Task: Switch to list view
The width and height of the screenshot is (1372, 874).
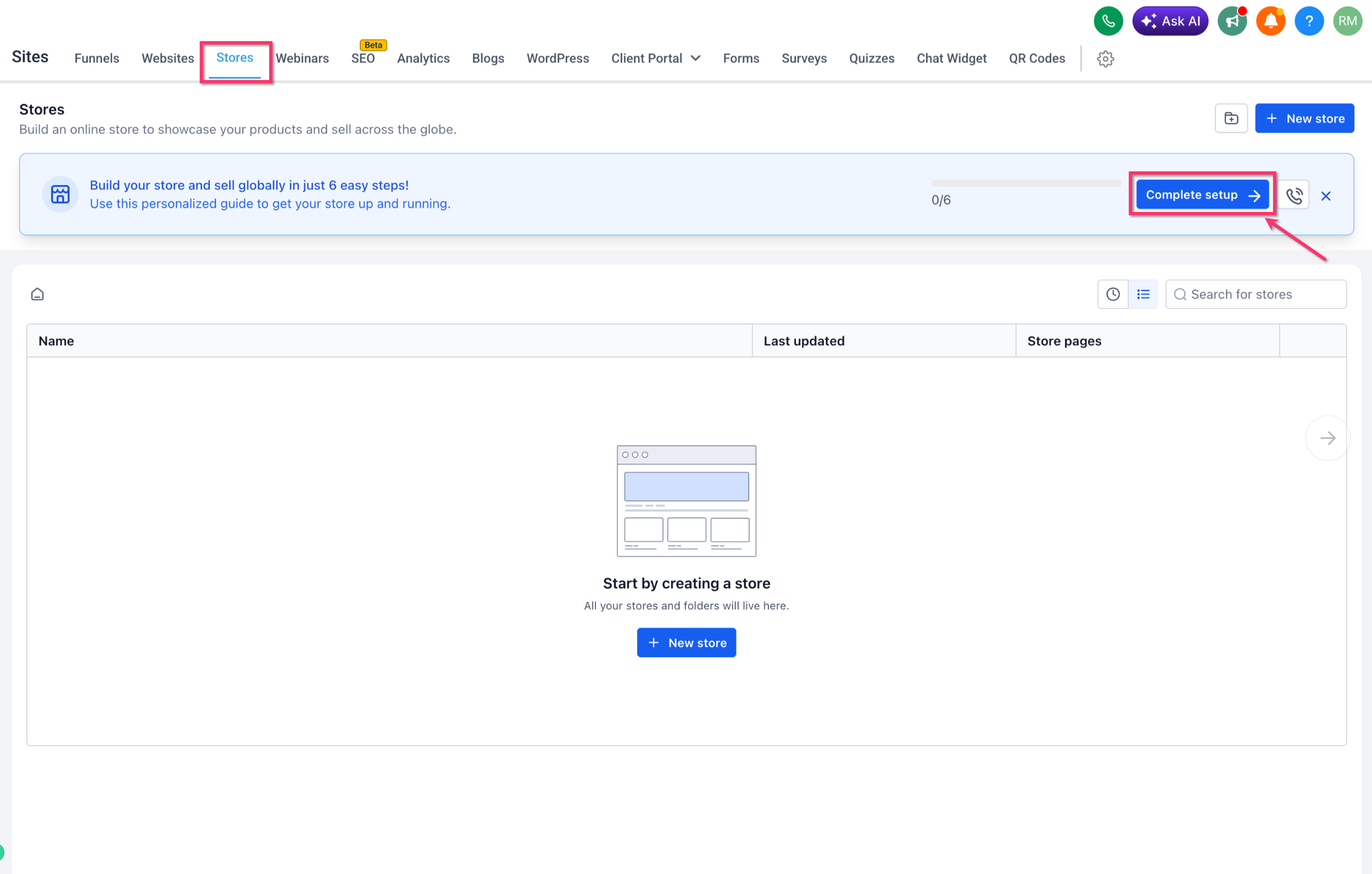Action: (x=1143, y=294)
